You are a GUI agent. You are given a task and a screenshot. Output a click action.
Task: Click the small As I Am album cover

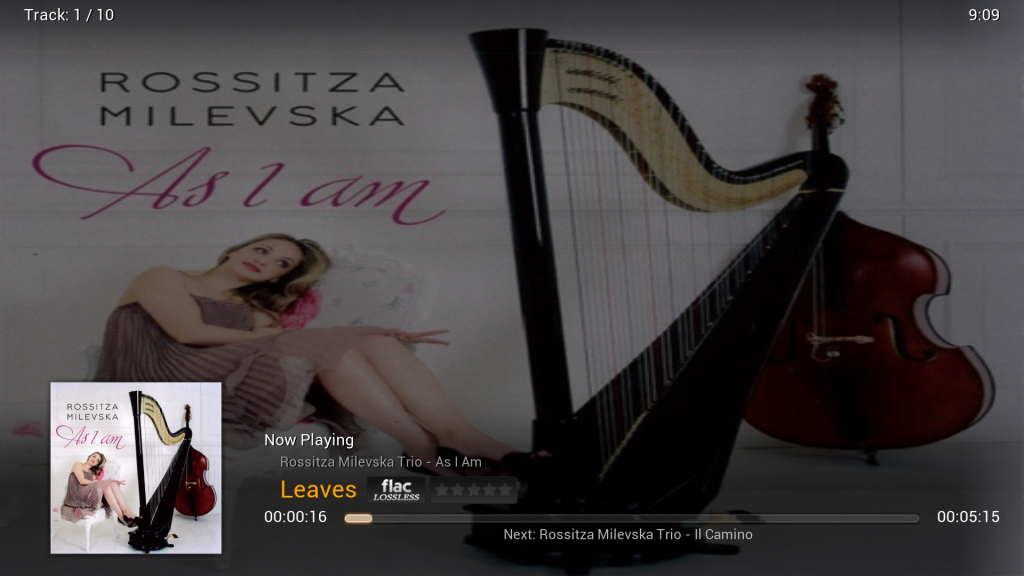[x=136, y=468]
